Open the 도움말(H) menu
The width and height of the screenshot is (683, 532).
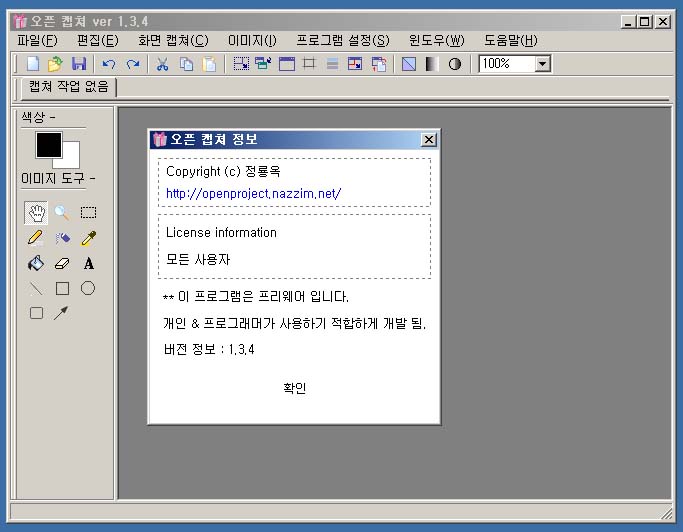click(511, 41)
